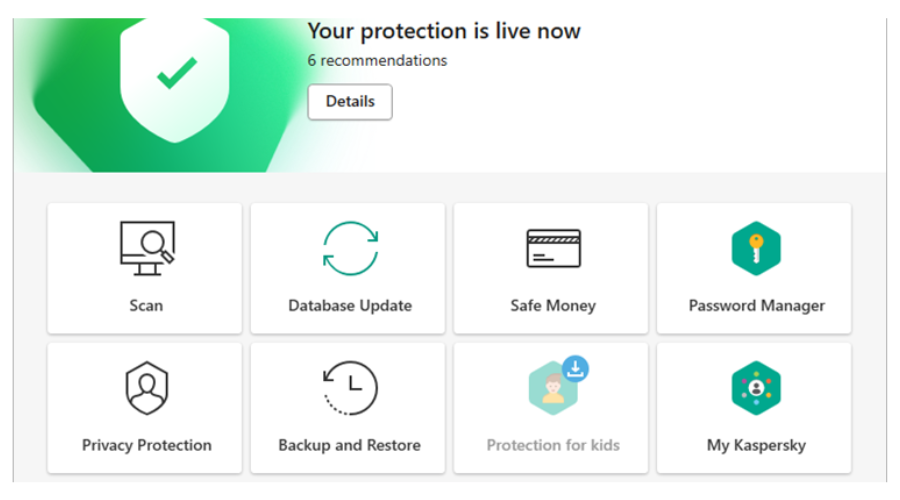Click the Protection for kids avatar icon
Viewport: 900px width, 500px height.
click(552, 390)
